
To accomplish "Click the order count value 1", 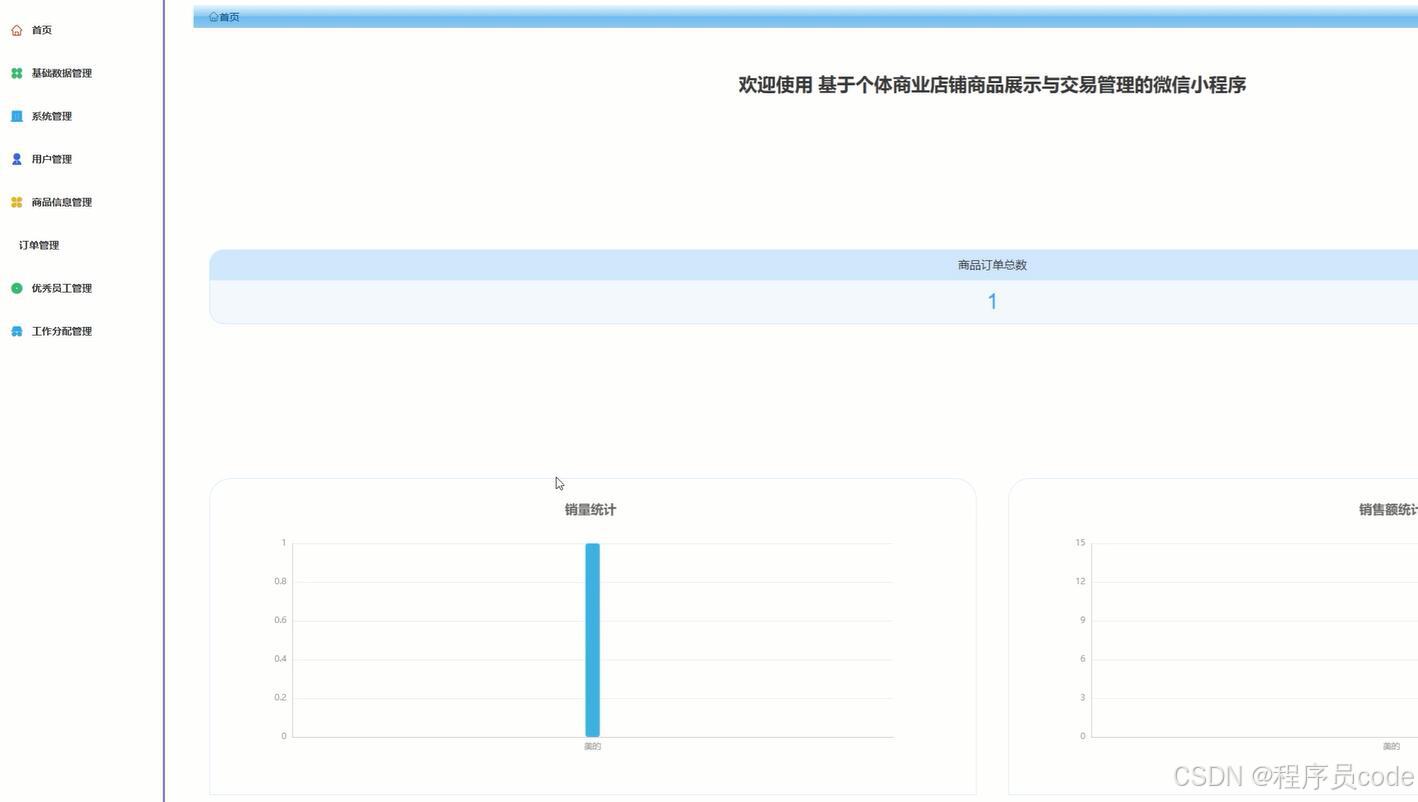I will click(x=992, y=301).
